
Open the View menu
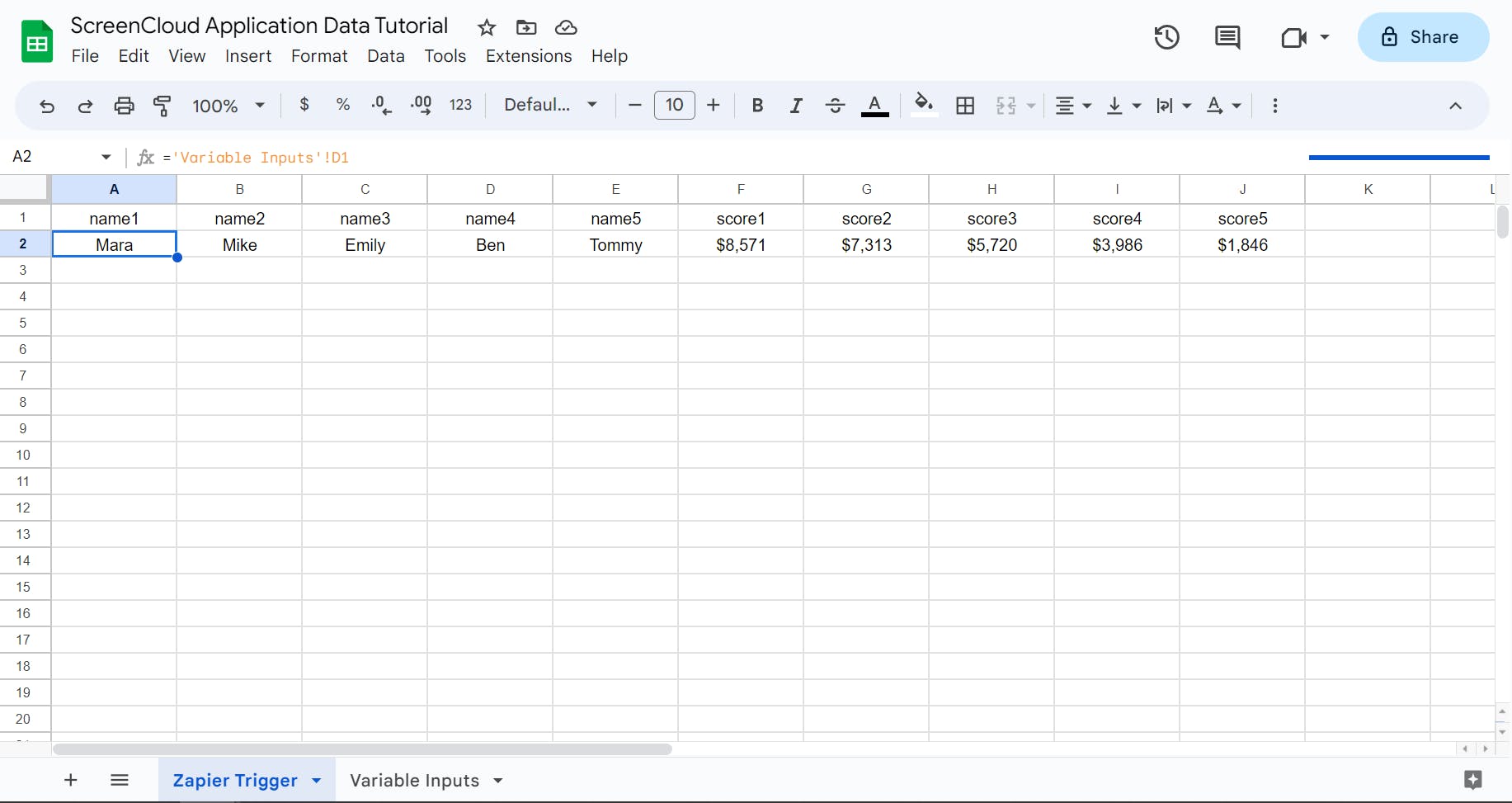coord(187,56)
